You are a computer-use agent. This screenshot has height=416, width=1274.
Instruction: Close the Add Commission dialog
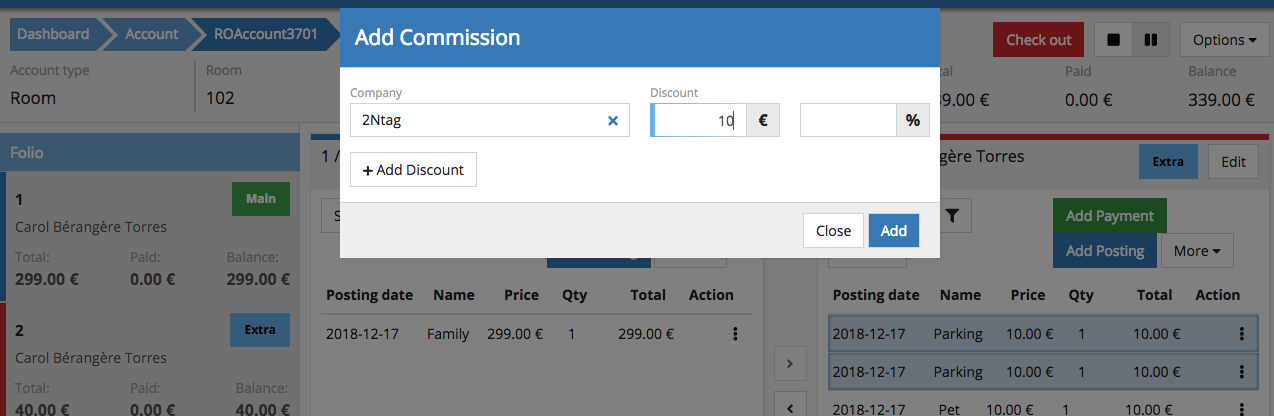(x=832, y=231)
